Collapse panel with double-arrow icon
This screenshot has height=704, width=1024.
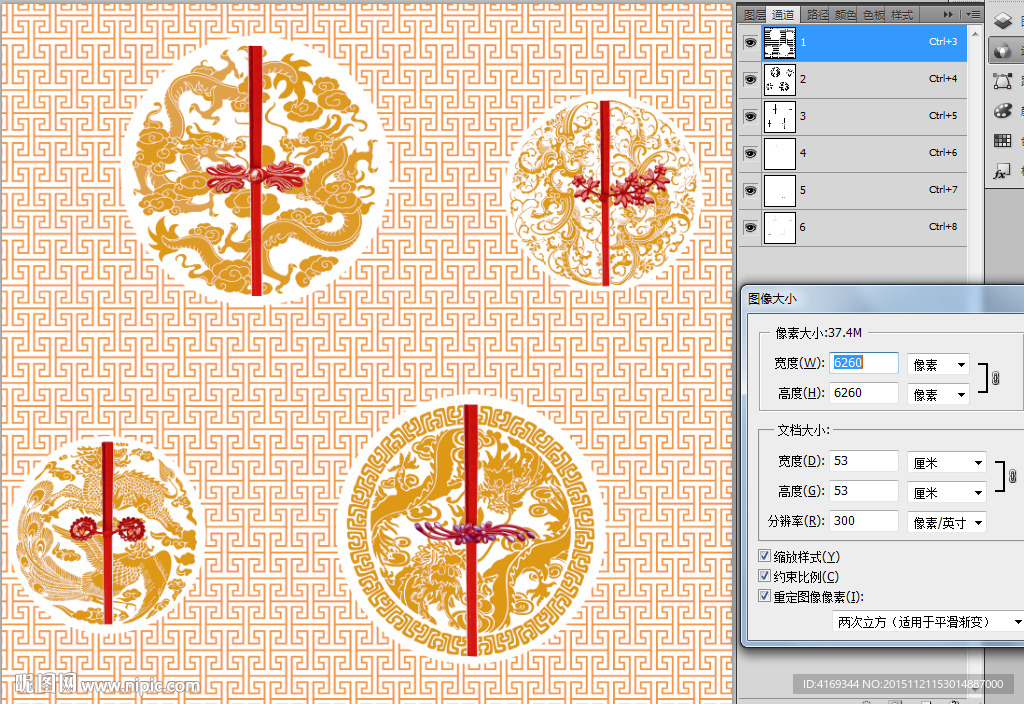(x=949, y=15)
